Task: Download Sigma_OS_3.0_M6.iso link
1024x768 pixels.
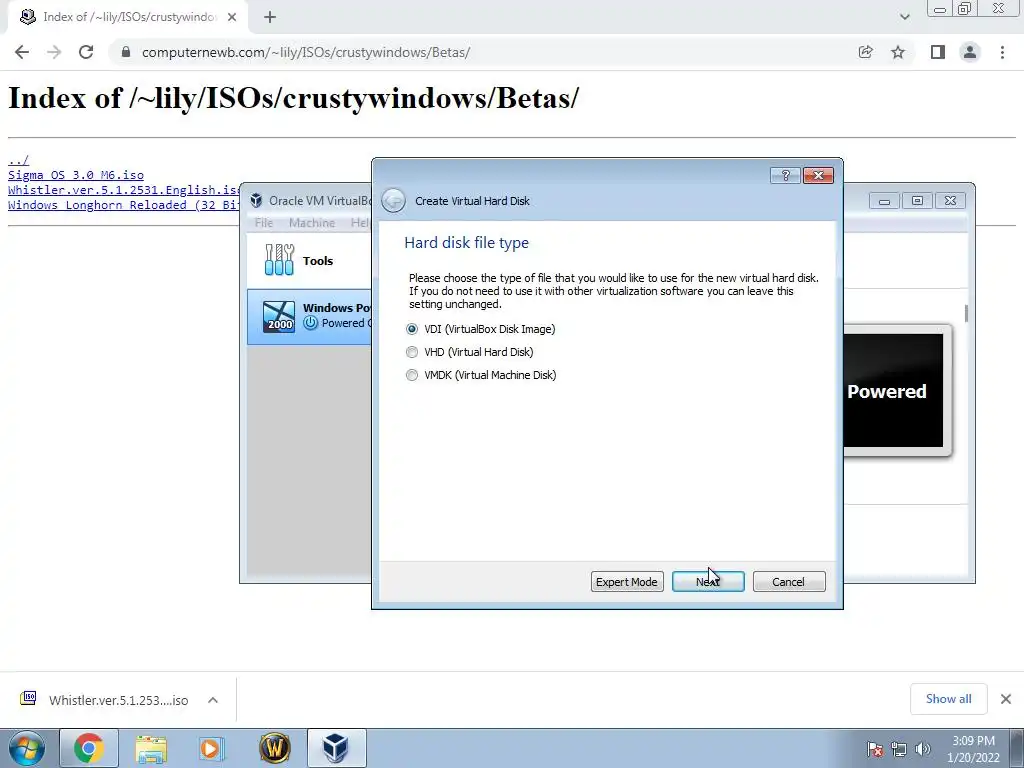Action: (x=76, y=175)
